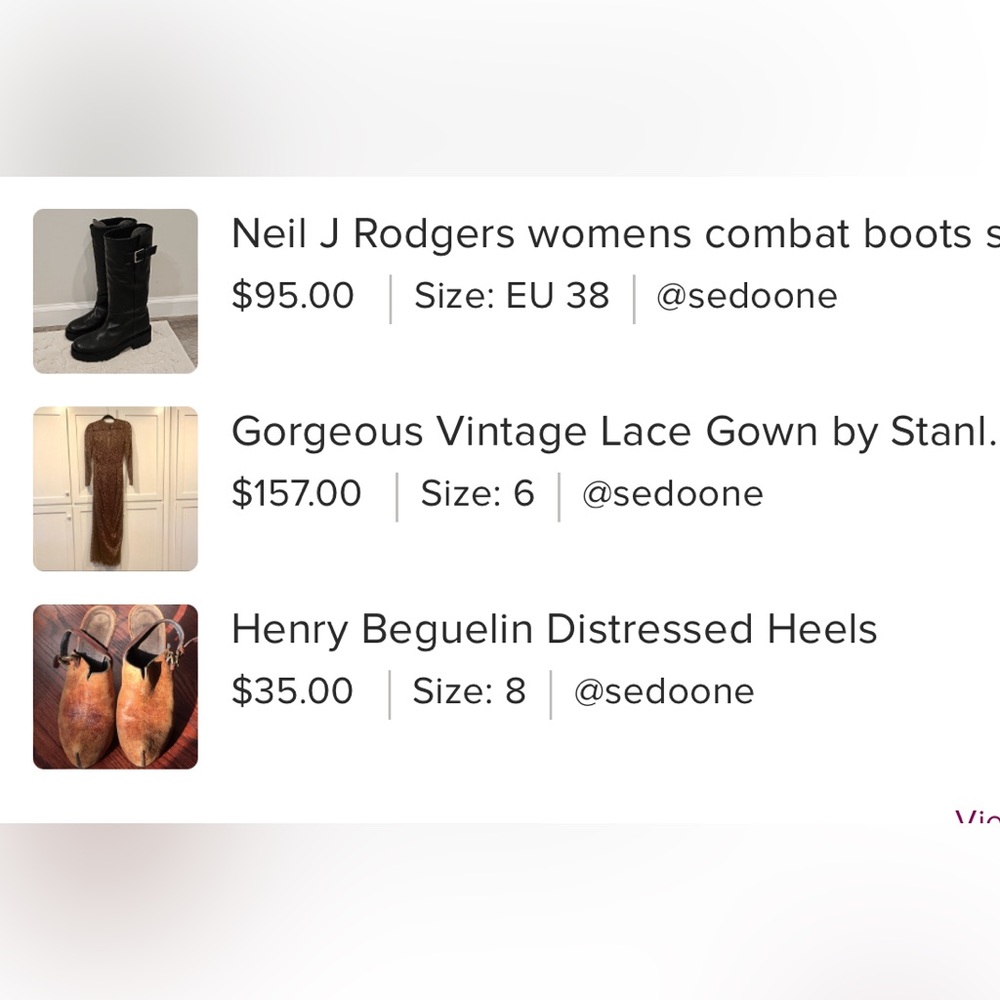Click the blurred background below the listings
The height and width of the screenshot is (1000, 1000).
[500, 910]
